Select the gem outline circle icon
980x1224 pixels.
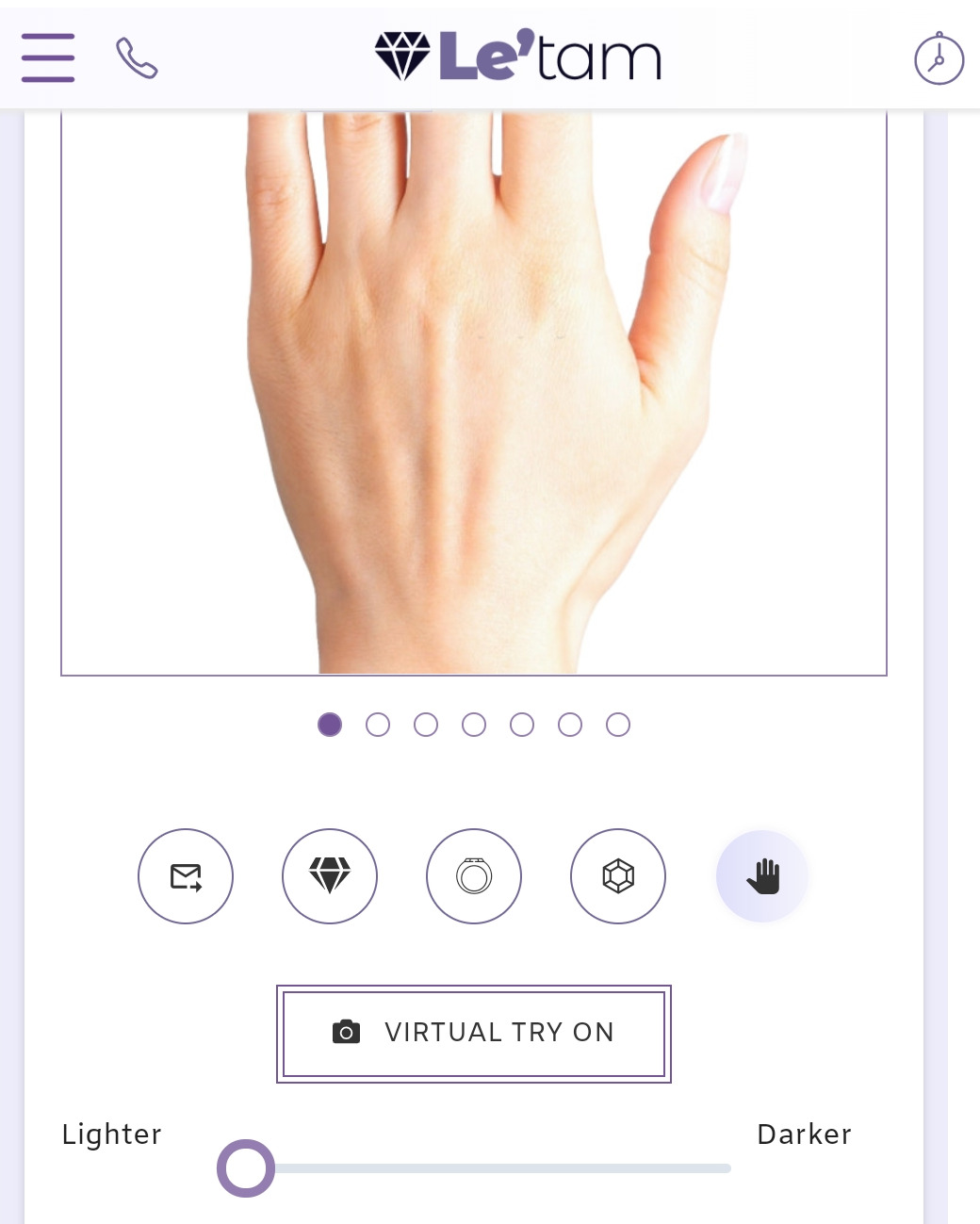(618, 876)
